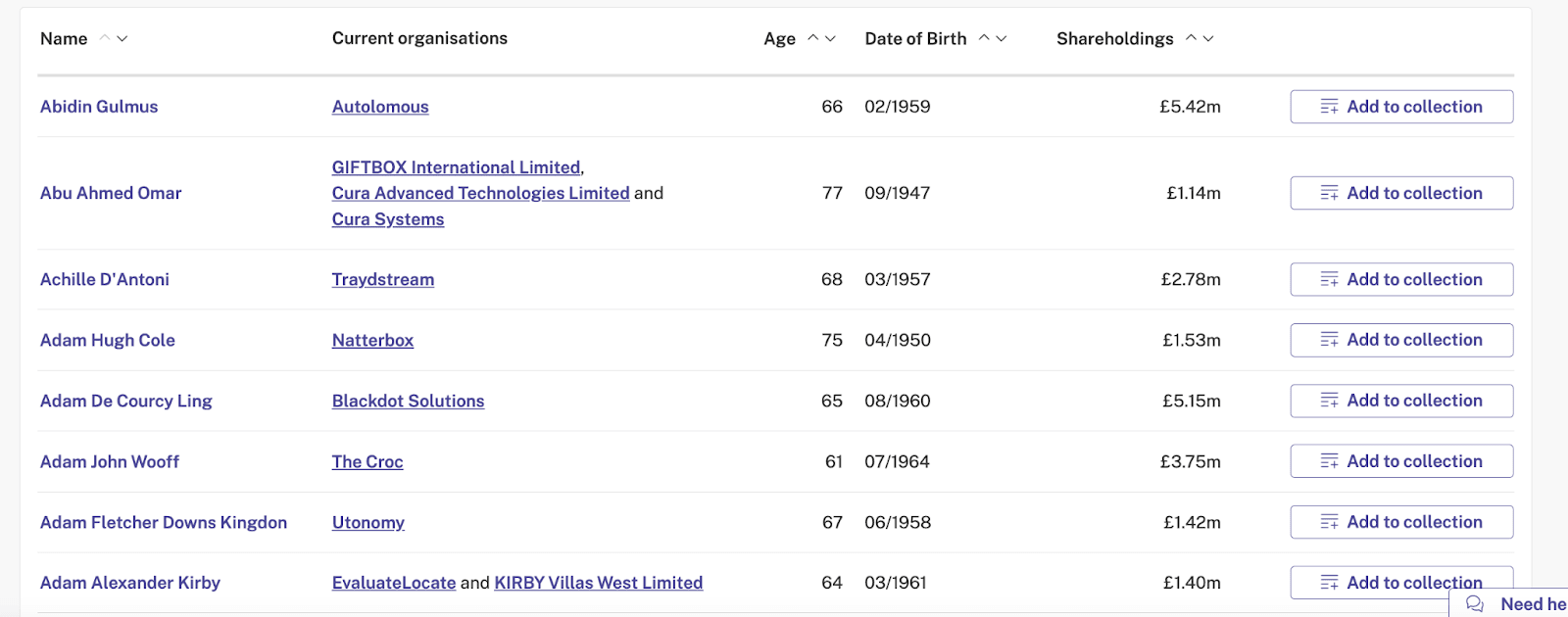Open the EvaluateLocate link
Screen dimensions: 1568x617
point(394,583)
